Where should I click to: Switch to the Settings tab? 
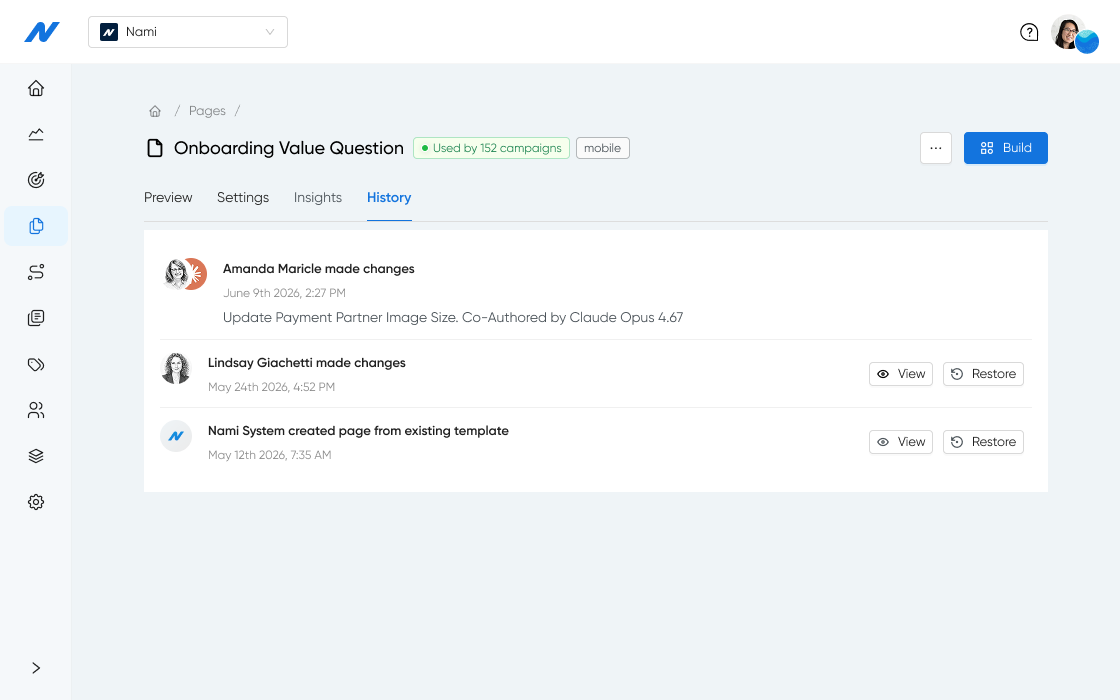(x=243, y=197)
